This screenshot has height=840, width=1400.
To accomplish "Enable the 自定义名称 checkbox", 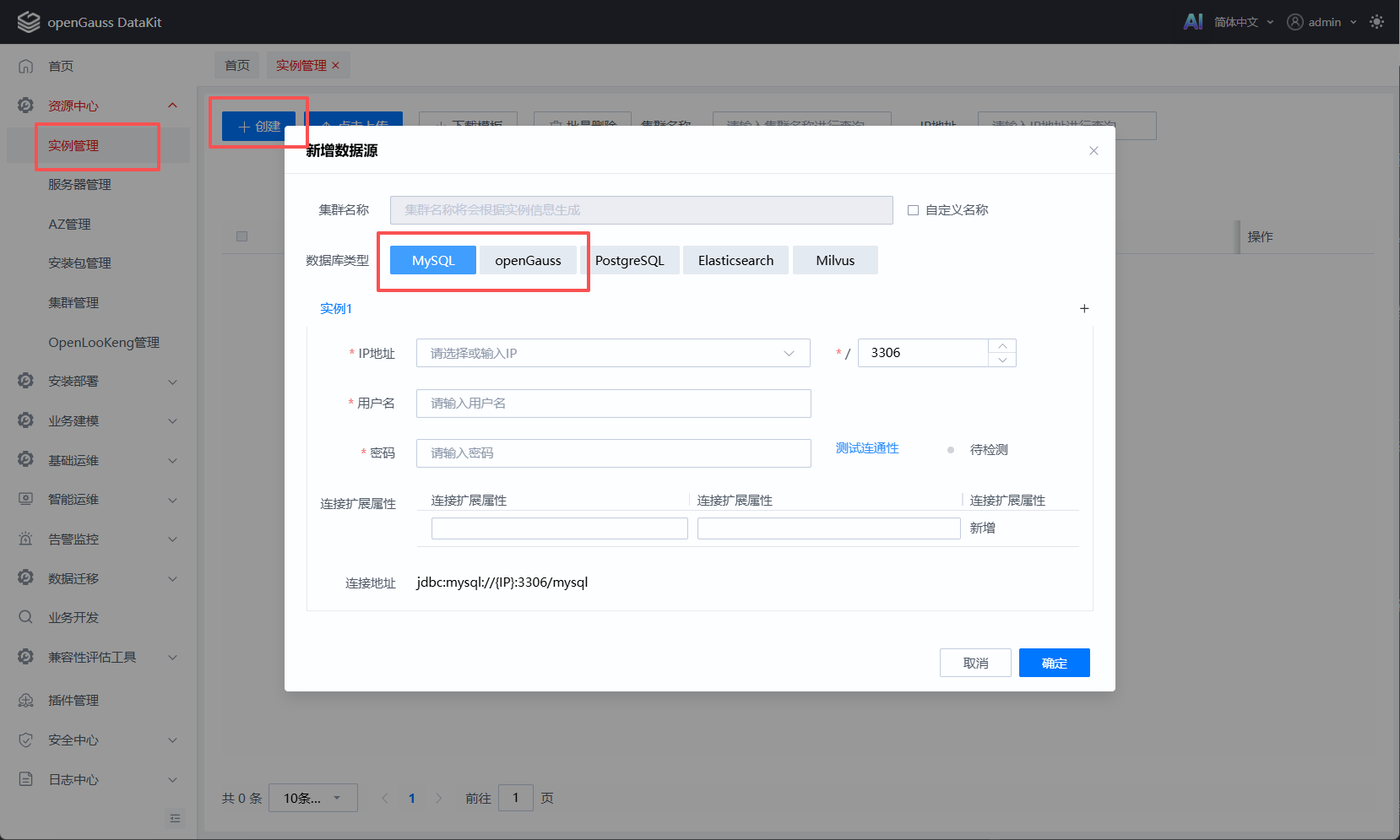I will [x=913, y=210].
